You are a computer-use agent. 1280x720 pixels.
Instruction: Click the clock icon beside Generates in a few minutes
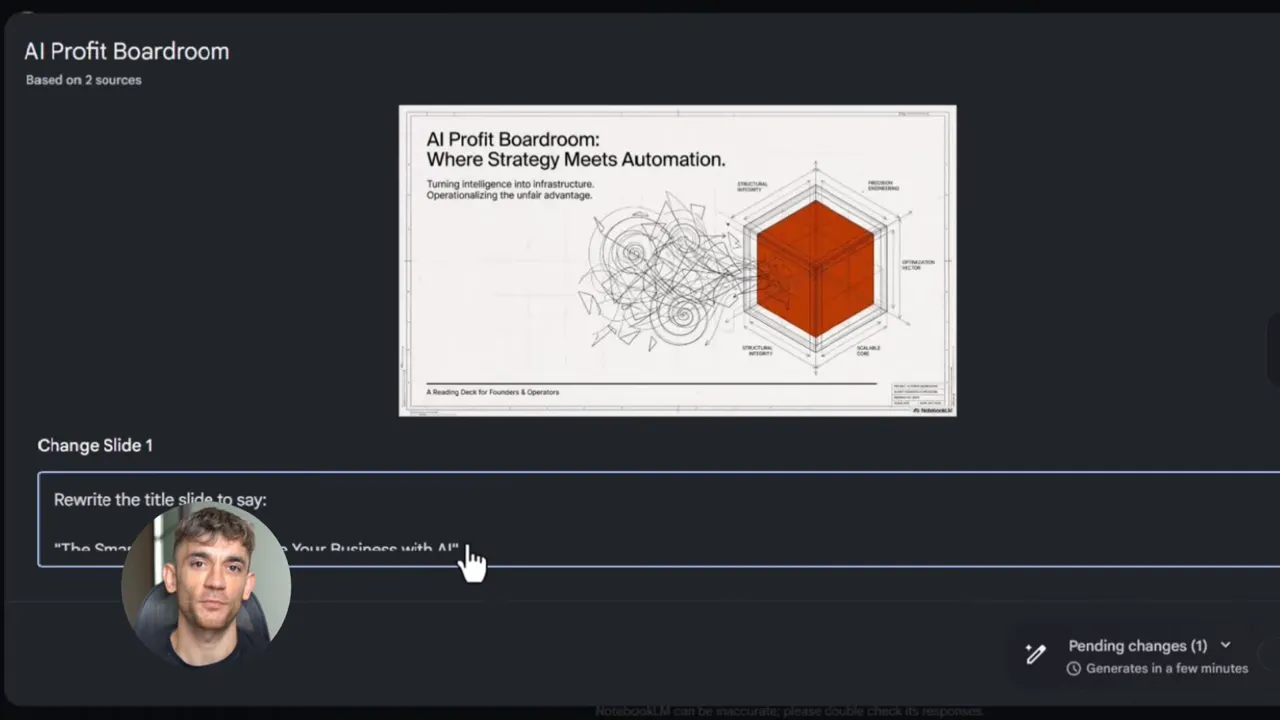(x=1074, y=668)
